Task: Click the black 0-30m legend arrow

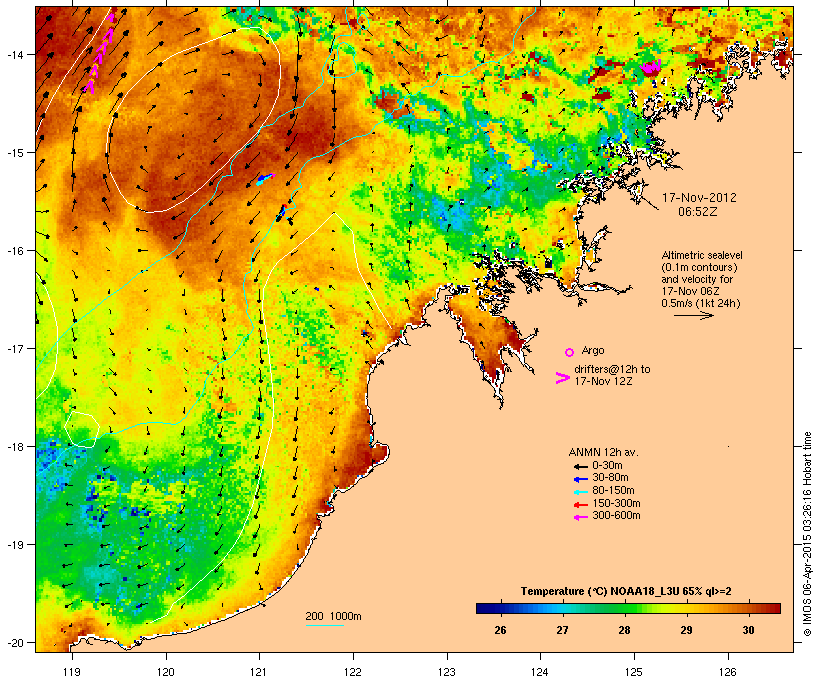Action: (x=580, y=466)
